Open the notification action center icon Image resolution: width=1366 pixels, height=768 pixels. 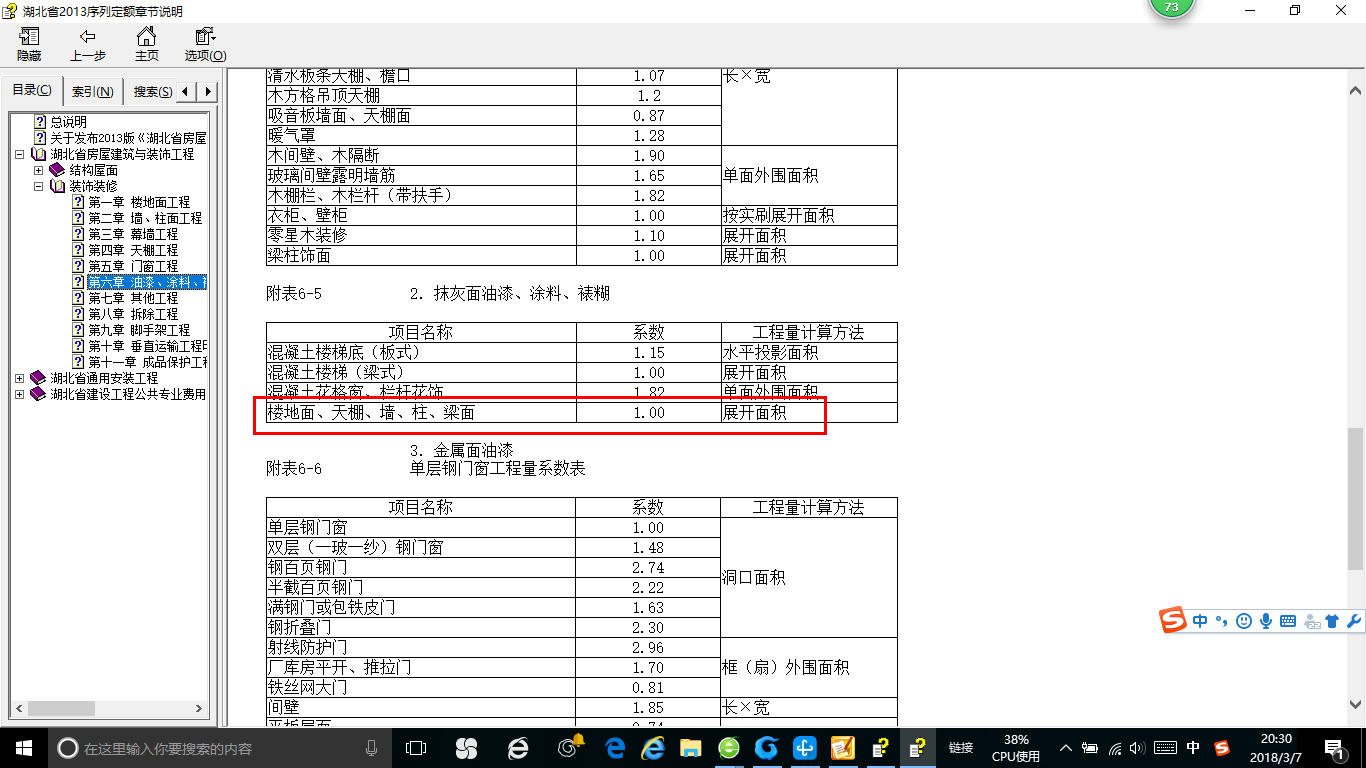[x=1334, y=747]
